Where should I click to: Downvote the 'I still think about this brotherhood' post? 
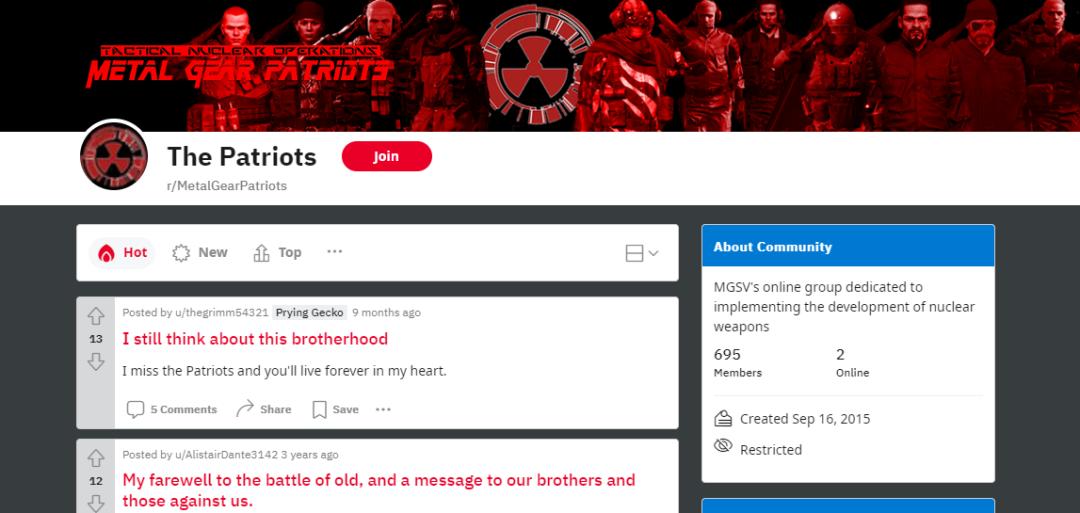(x=96, y=362)
